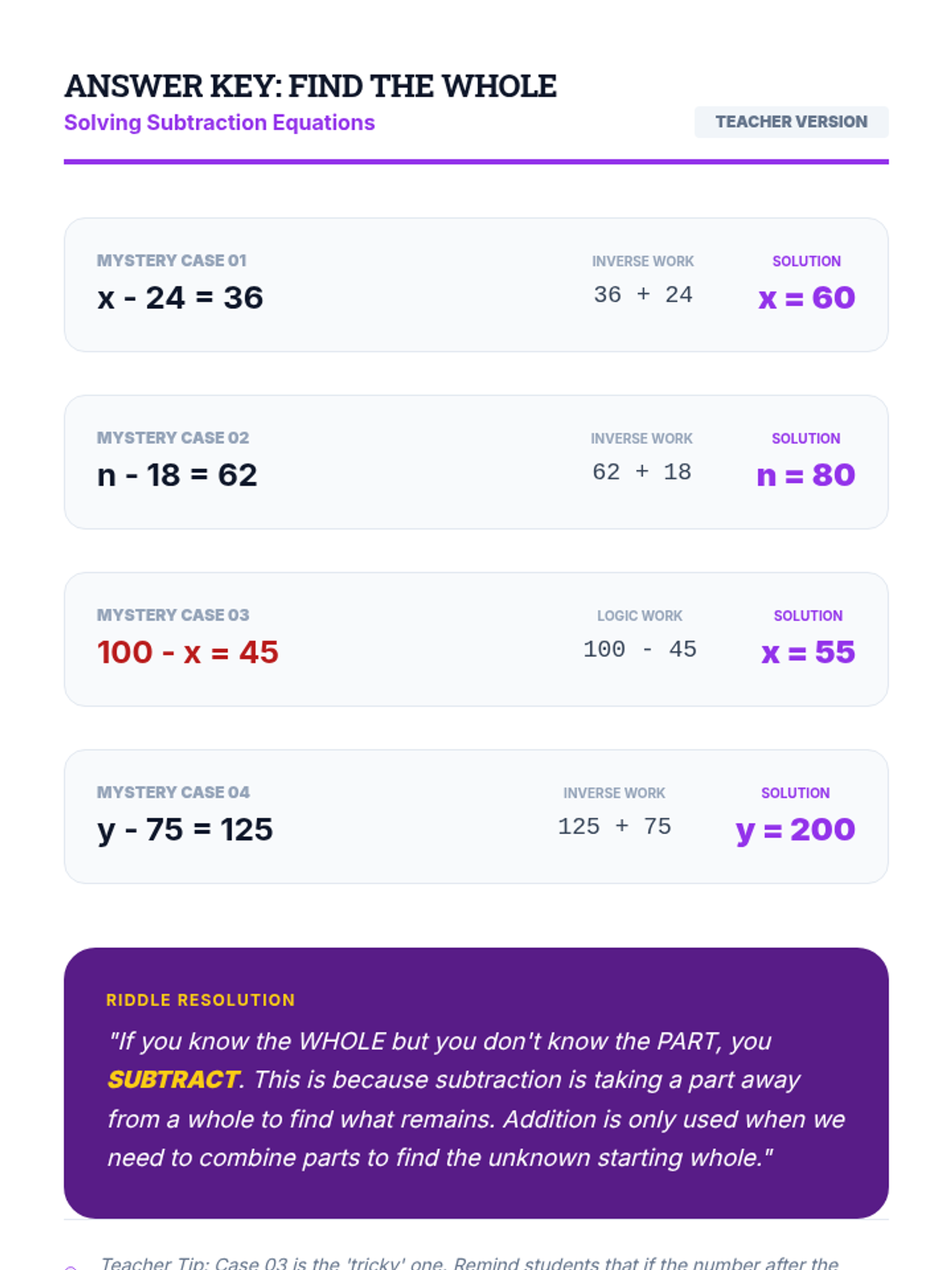Click the red equation 100 - x = 45
Image resolution: width=952 pixels, height=1270 pixels.
[x=188, y=652]
